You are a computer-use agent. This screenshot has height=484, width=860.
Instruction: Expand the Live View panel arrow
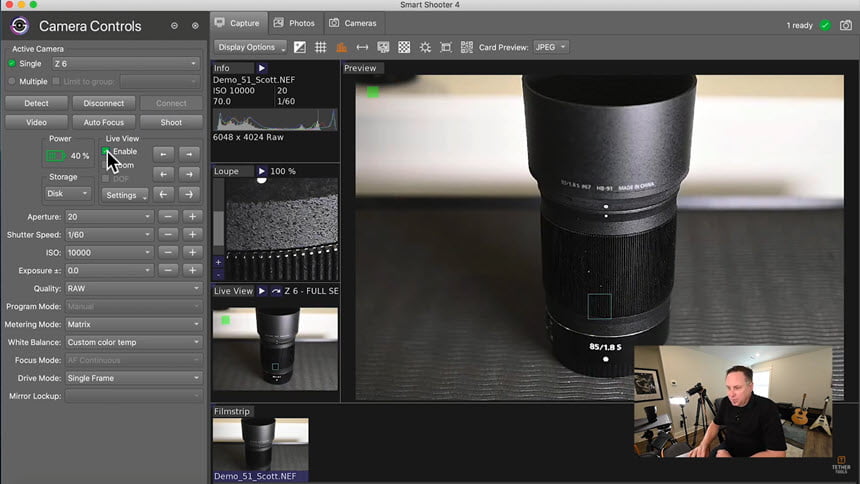click(x=262, y=291)
